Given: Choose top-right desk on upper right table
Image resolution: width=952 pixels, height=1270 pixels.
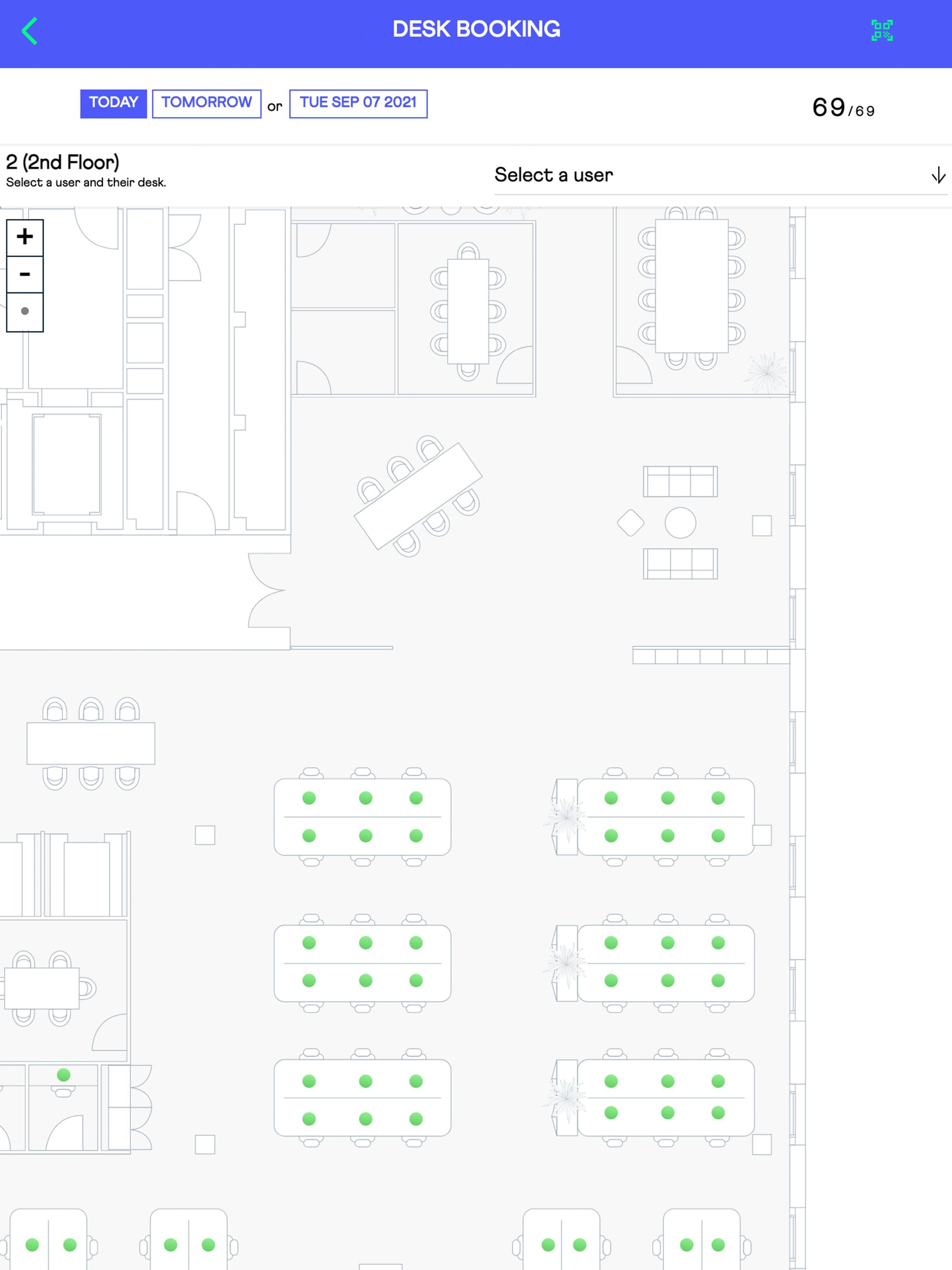Looking at the screenshot, I should (x=718, y=798).
